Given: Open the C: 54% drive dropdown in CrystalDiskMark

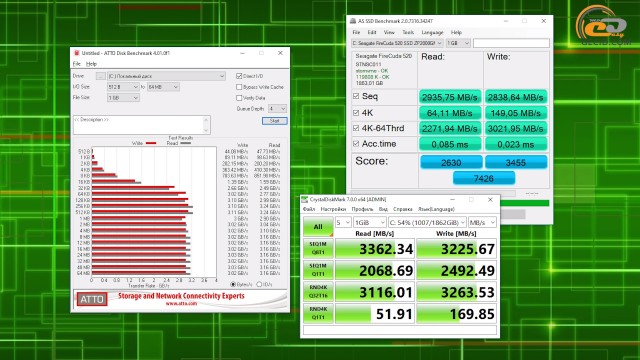Looking at the screenshot, I should tap(427, 222).
